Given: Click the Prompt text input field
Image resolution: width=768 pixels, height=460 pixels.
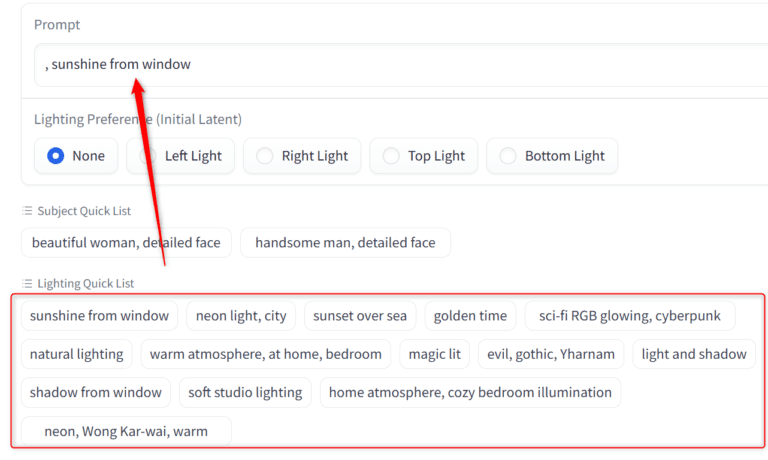Looking at the screenshot, I should pyautogui.click(x=400, y=64).
